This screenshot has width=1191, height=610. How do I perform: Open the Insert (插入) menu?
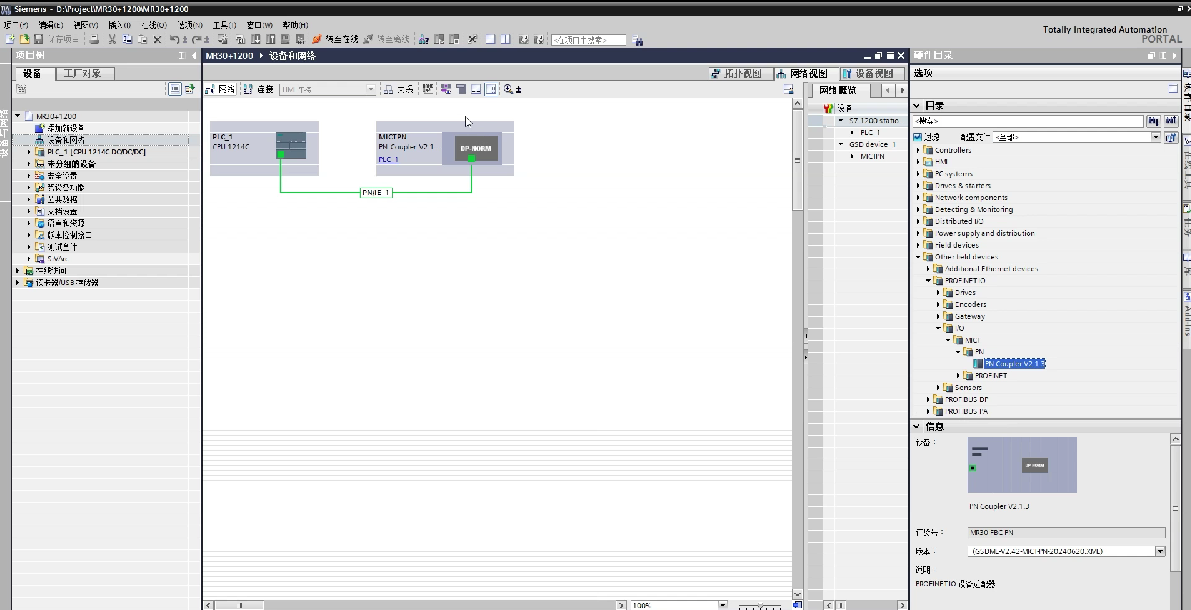[x=119, y=25]
